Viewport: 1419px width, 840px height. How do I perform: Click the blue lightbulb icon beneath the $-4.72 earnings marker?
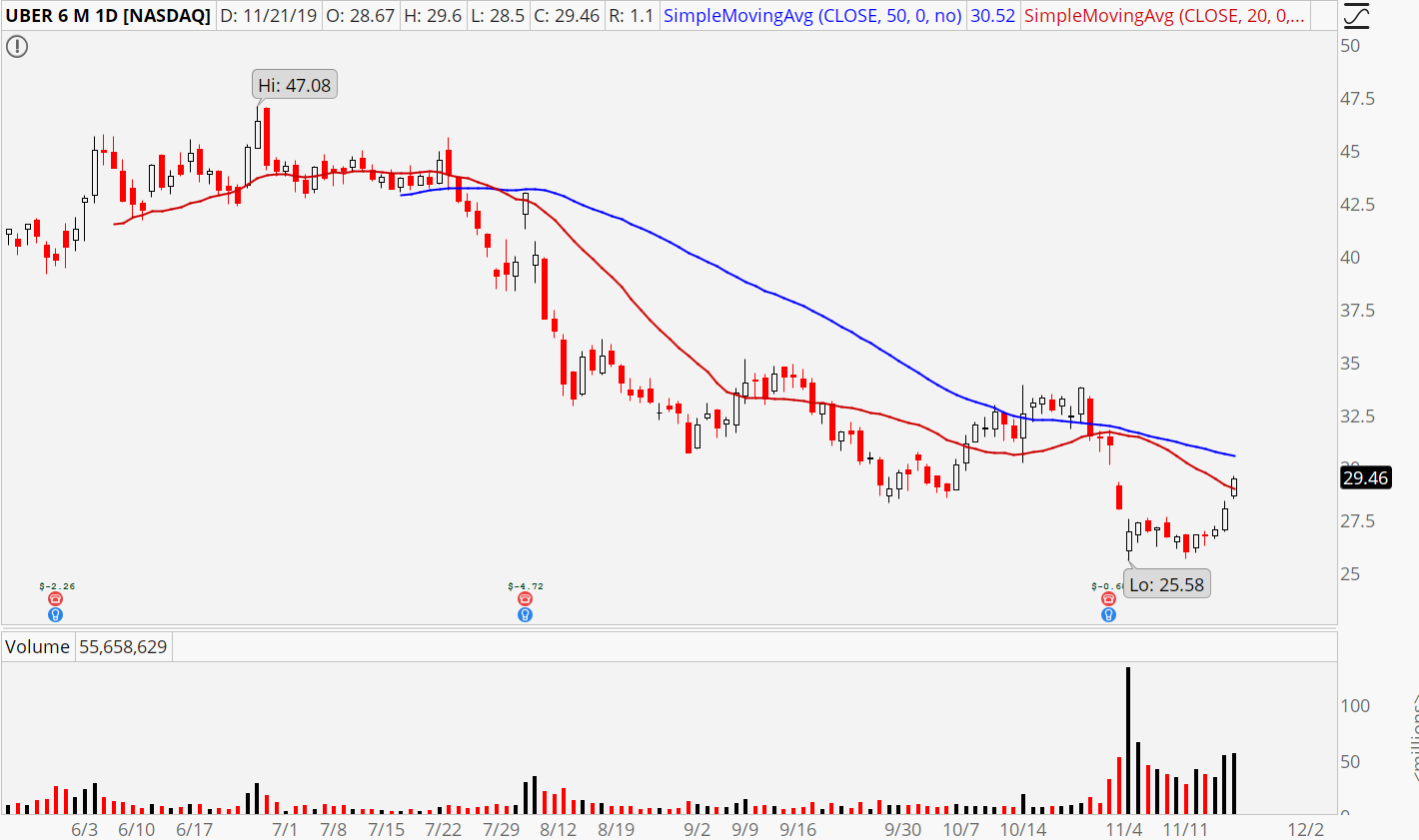tap(525, 615)
